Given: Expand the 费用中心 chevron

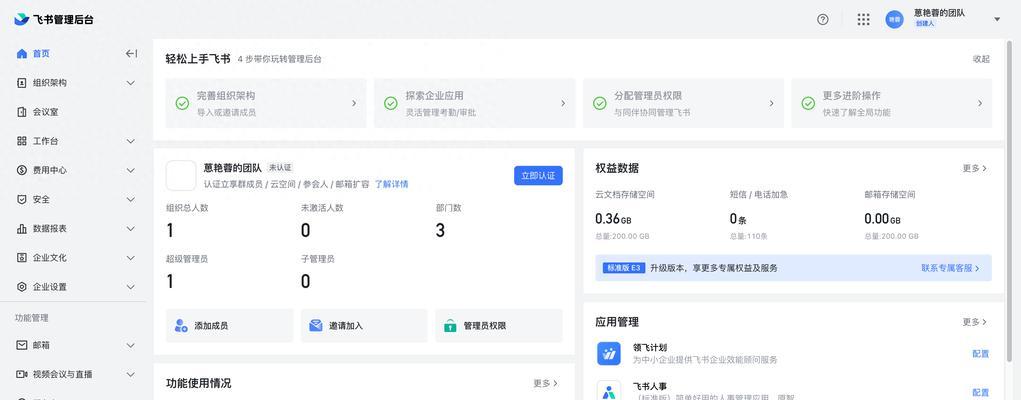Looking at the screenshot, I should coord(131,170).
